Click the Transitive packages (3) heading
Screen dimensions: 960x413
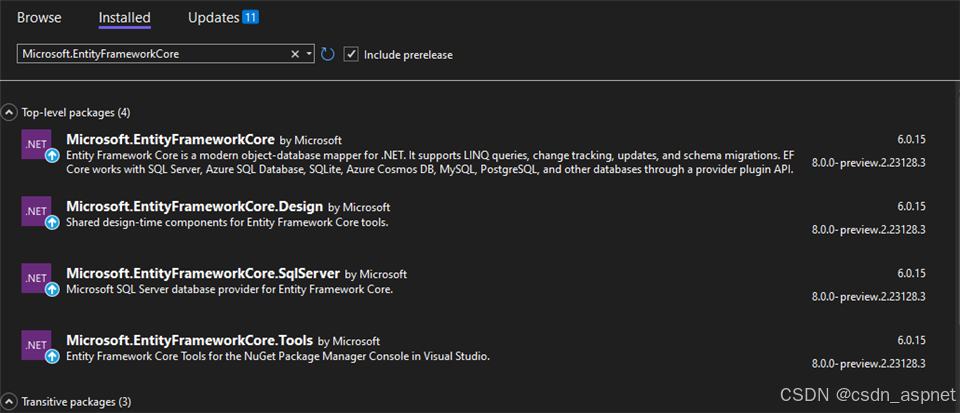click(77, 402)
